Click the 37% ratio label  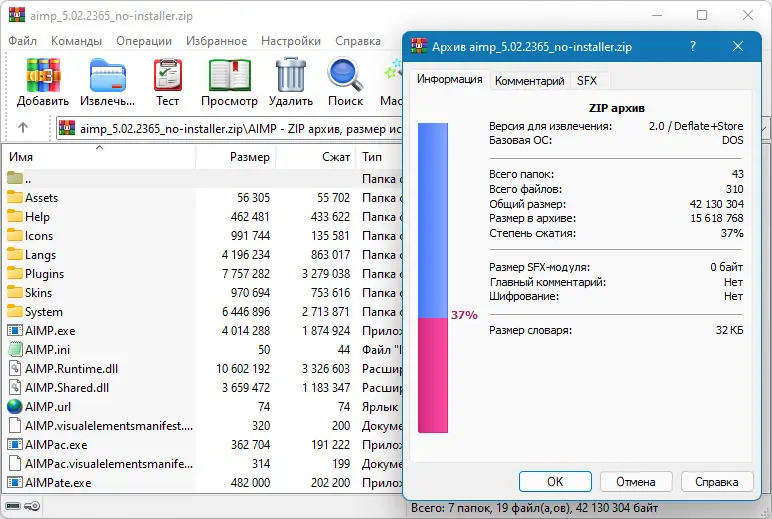pyautogui.click(x=464, y=315)
